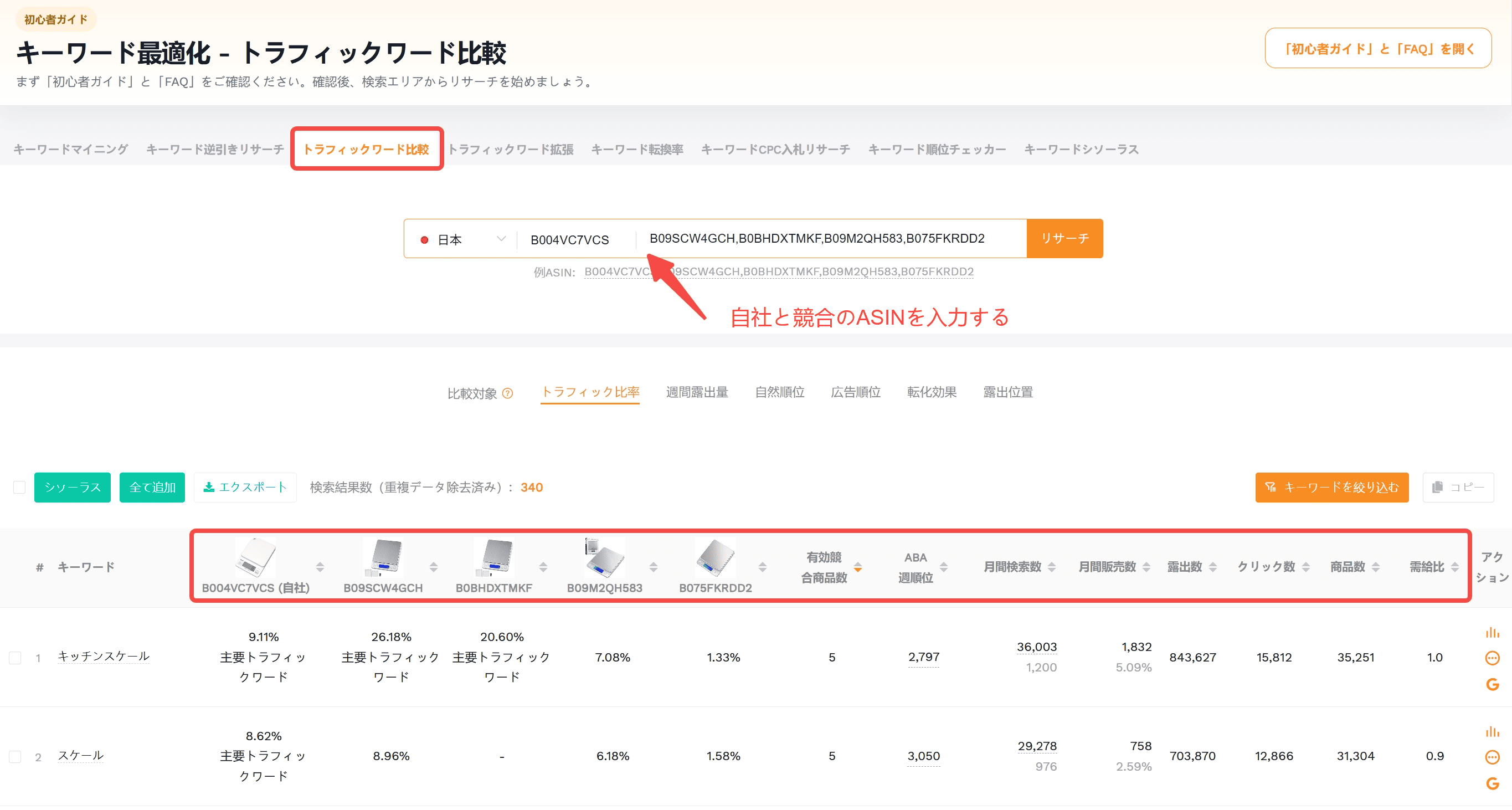Sort by B004VC7VCS (自社) column arrows
Image resolution: width=1512 pixels, height=810 pixels.
coord(320,567)
